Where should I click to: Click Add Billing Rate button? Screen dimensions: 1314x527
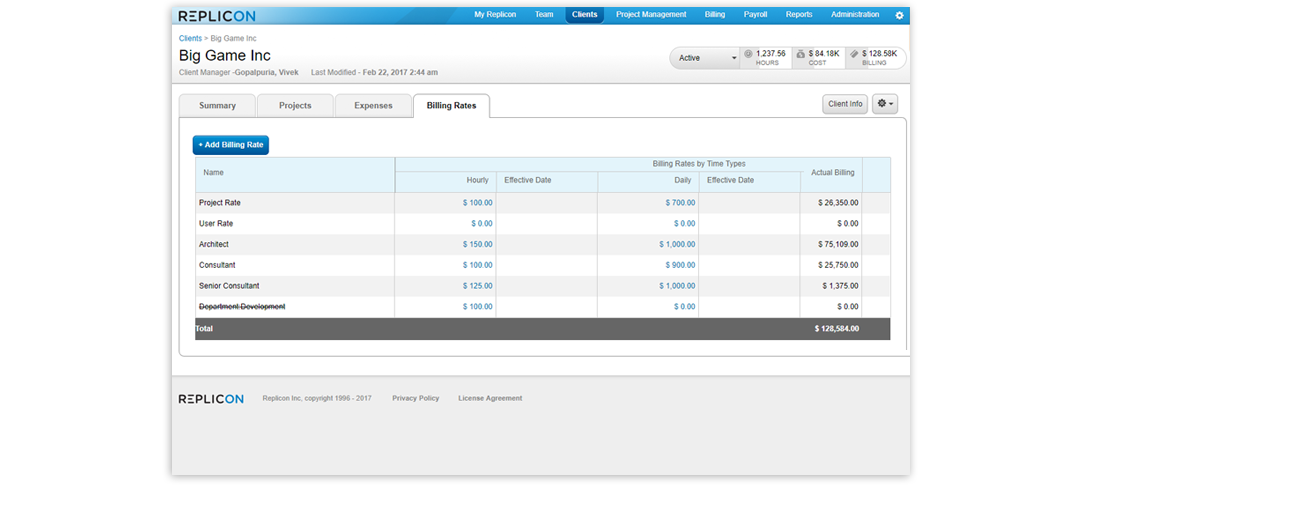click(x=231, y=145)
